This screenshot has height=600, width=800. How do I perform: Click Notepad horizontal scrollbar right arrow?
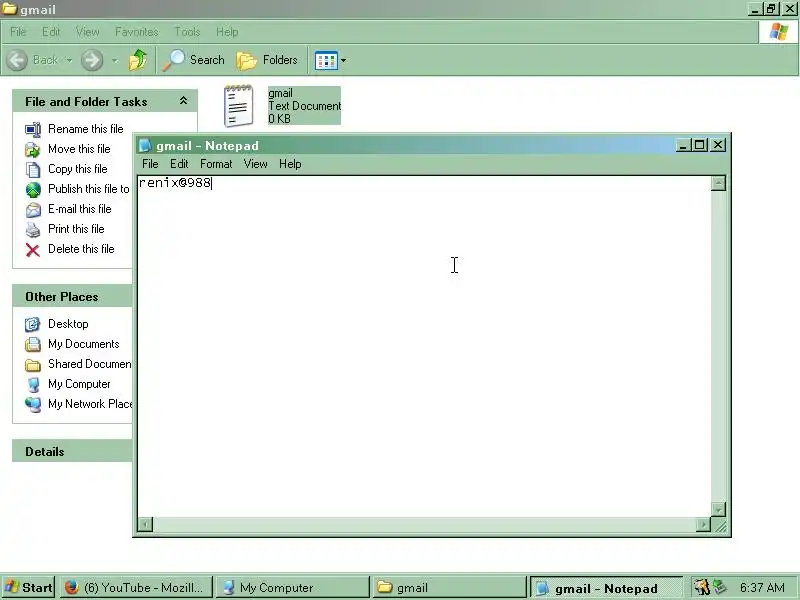(703, 524)
